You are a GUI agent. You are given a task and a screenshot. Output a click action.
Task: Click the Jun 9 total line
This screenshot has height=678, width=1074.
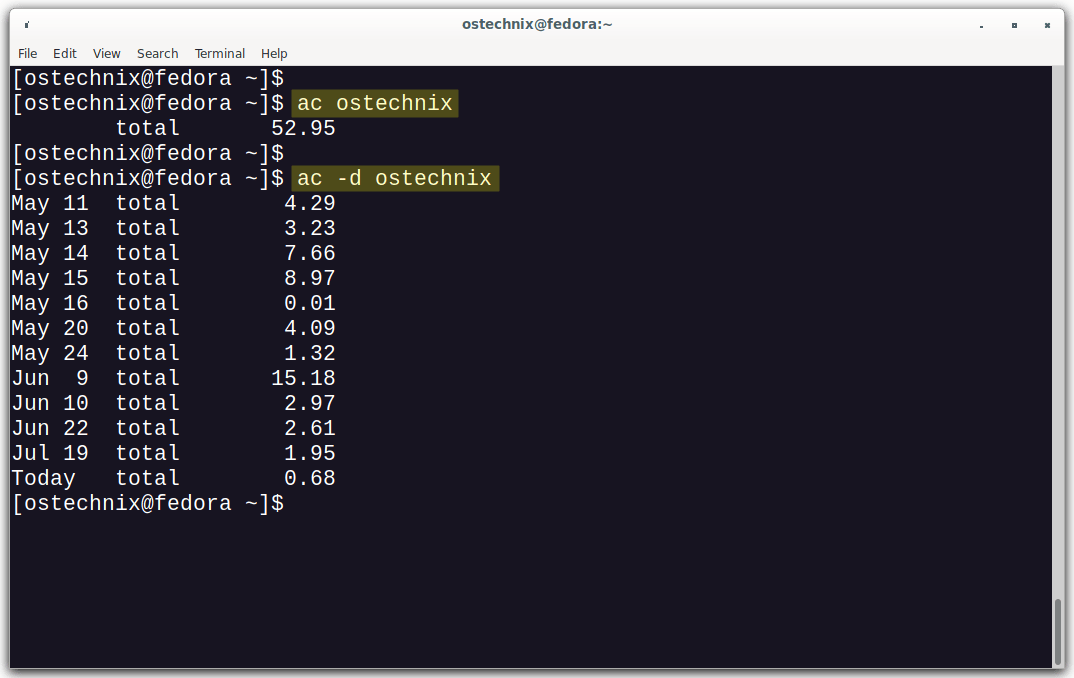click(173, 378)
